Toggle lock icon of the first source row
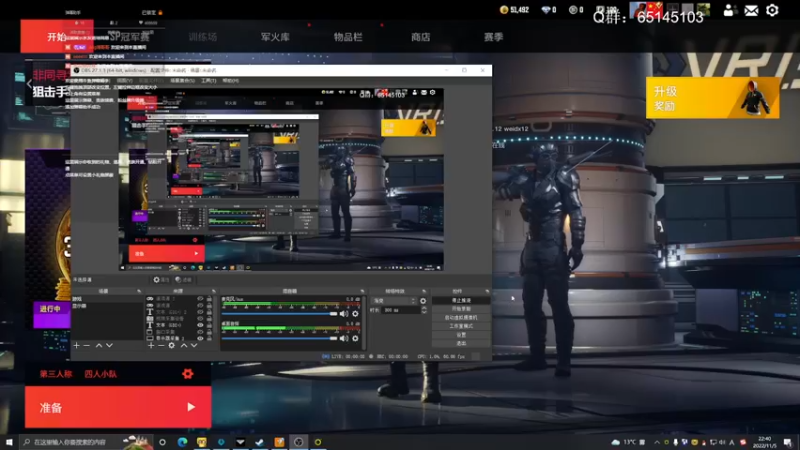The image size is (800, 450). click(209, 298)
